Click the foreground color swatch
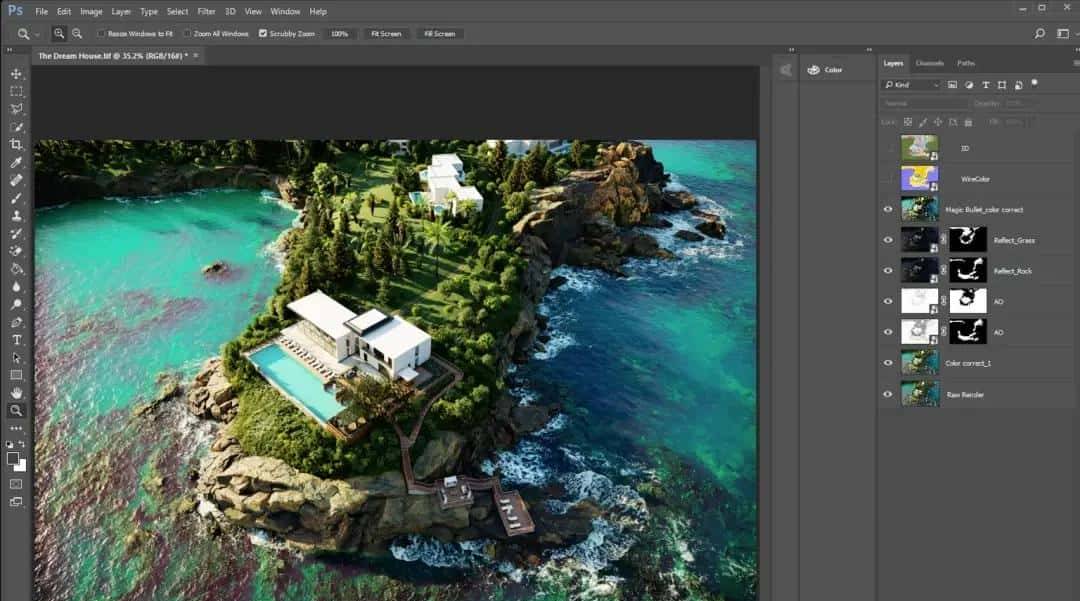The image size is (1080, 601). pyautogui.click(x=12, y=456)
